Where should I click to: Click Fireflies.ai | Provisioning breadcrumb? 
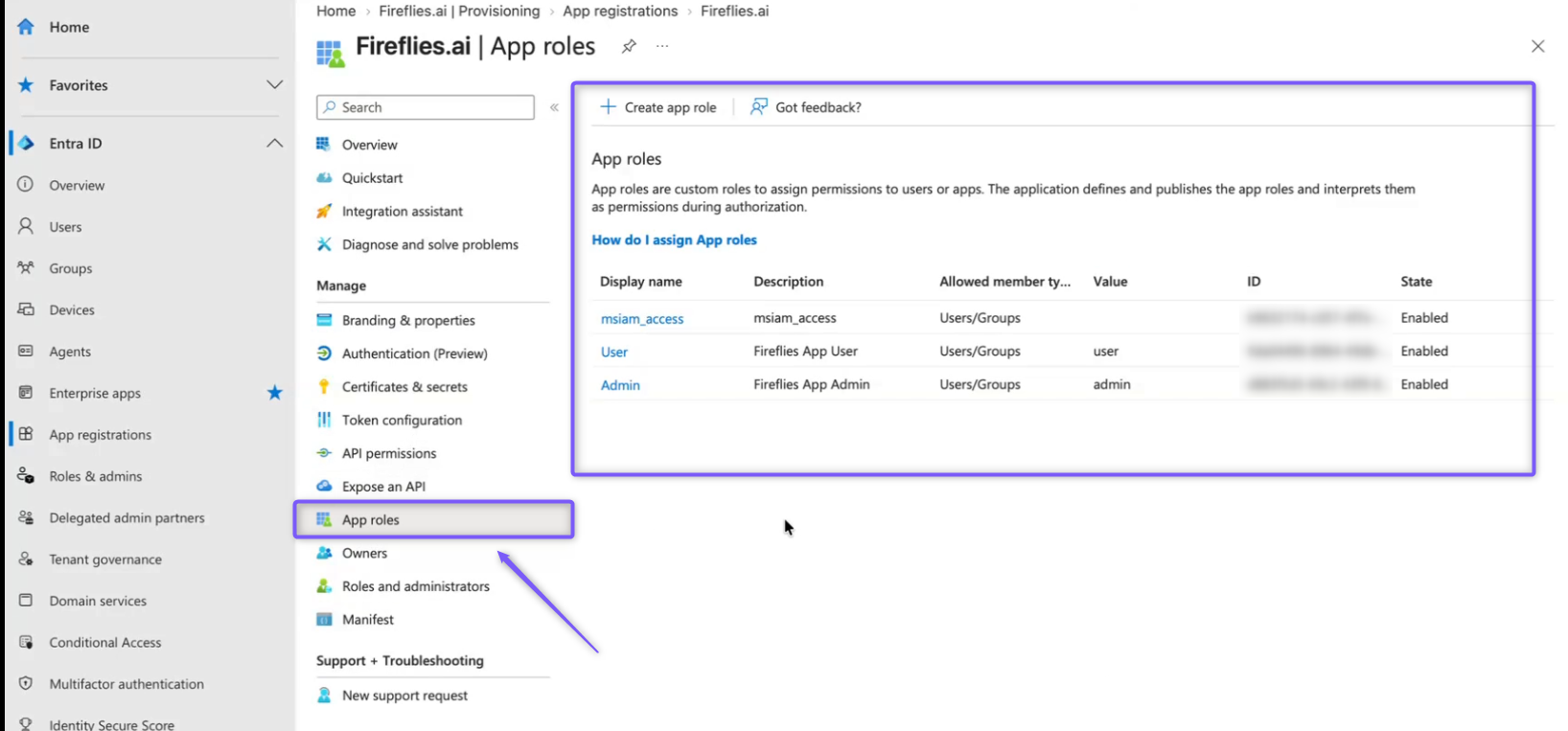[459, 11]
